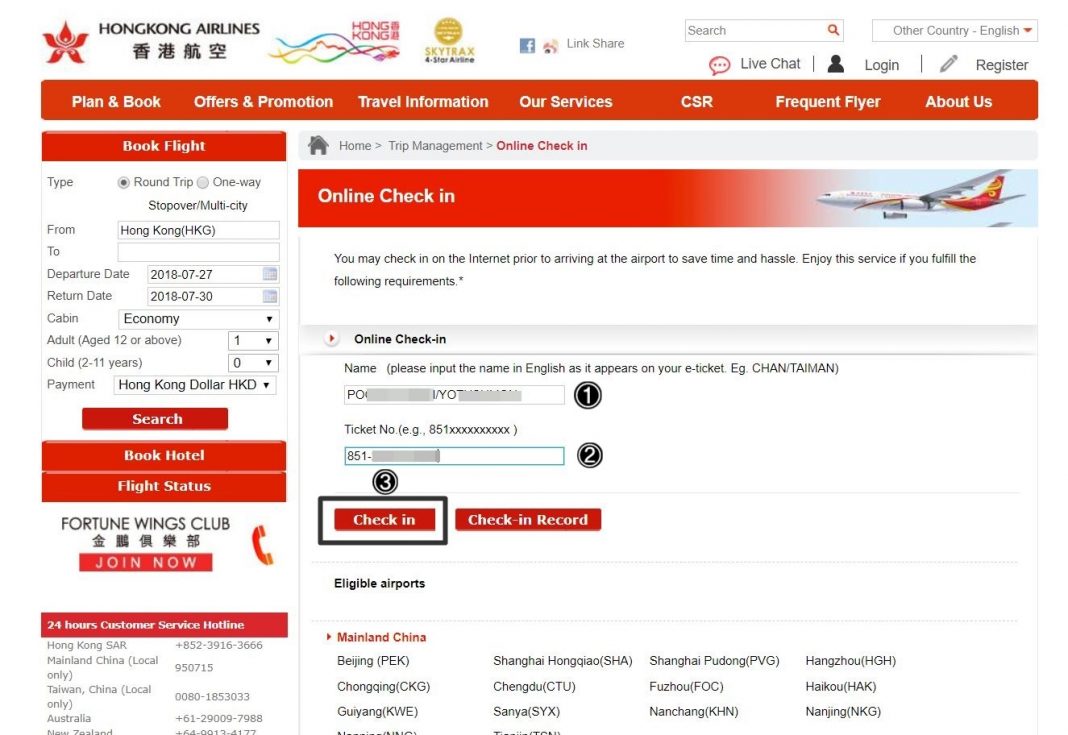Click the Hong Kong Airlines logo
Screen dimensions: 1068x735
coord(151,41)
